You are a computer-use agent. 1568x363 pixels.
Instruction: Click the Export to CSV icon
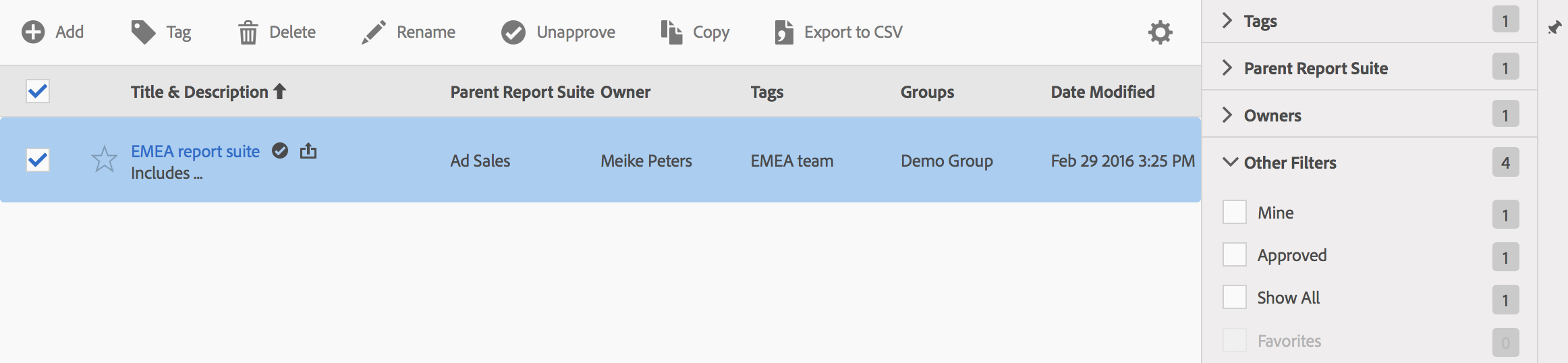pos(783,32)
